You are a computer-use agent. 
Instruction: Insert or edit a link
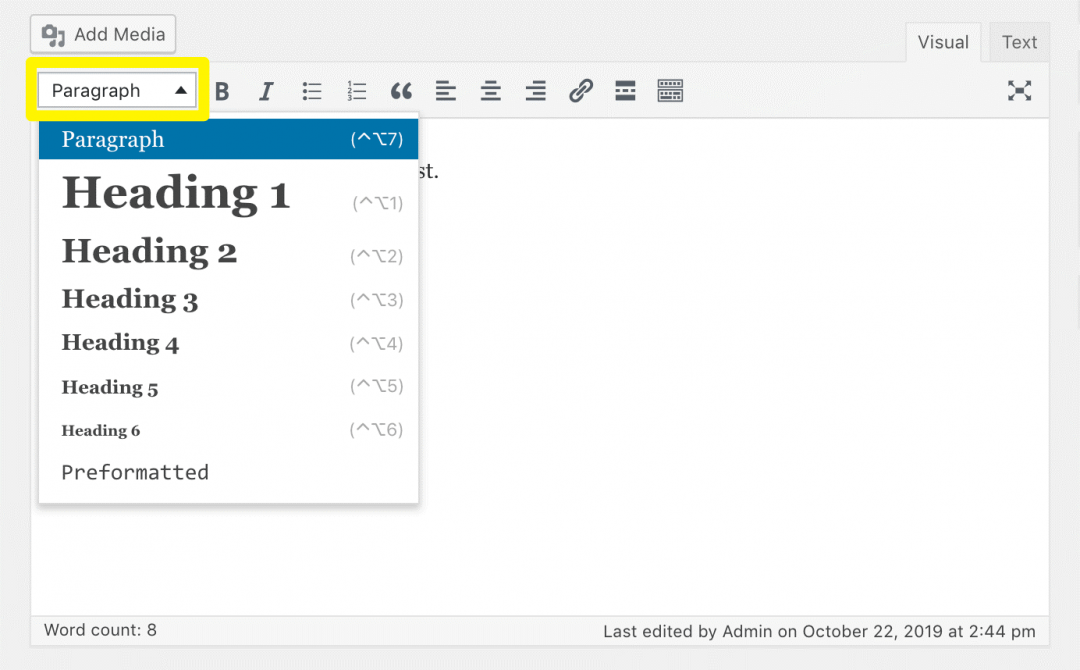[x=580, y=90]
